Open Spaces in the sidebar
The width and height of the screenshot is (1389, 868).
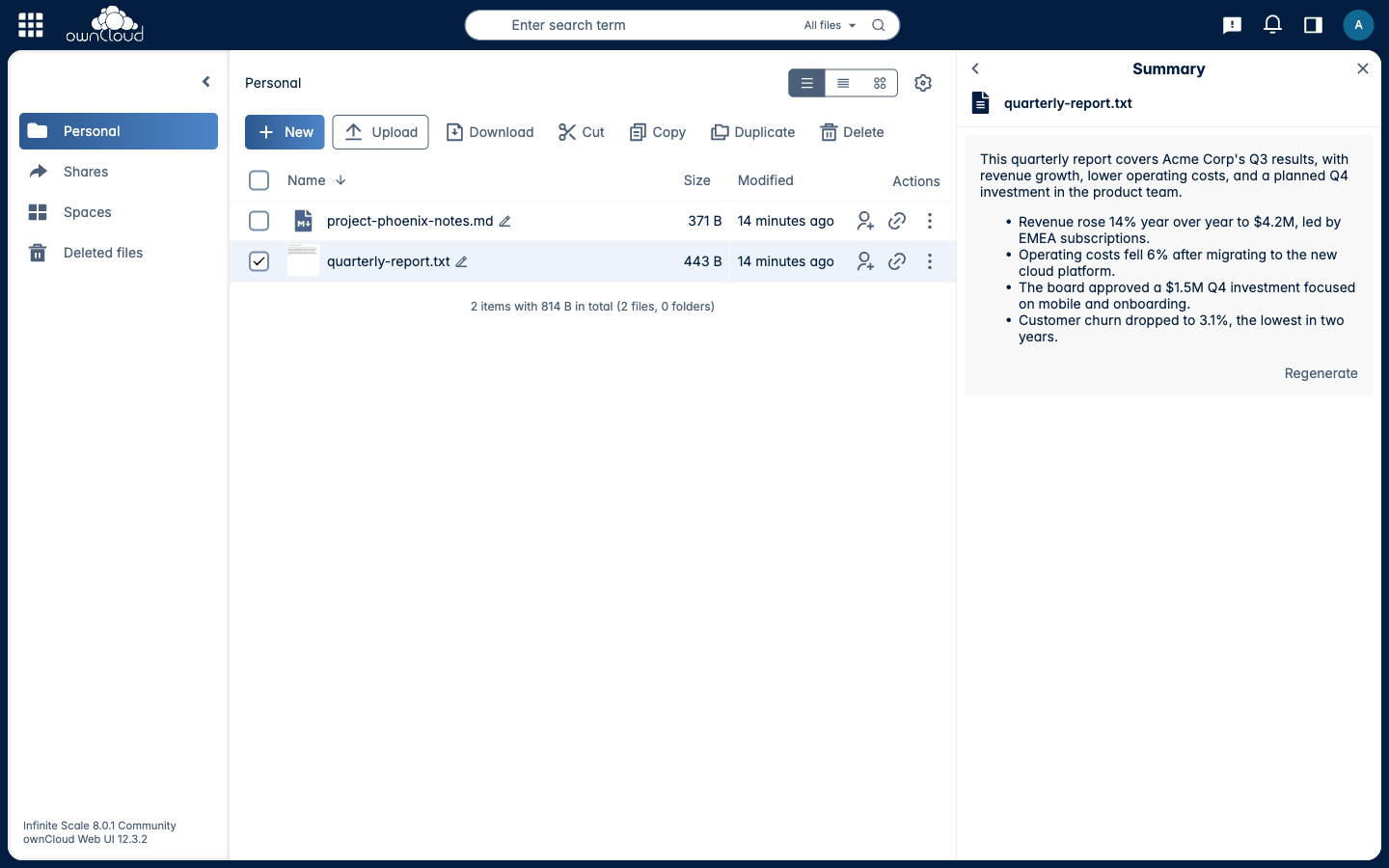point(119,212)
